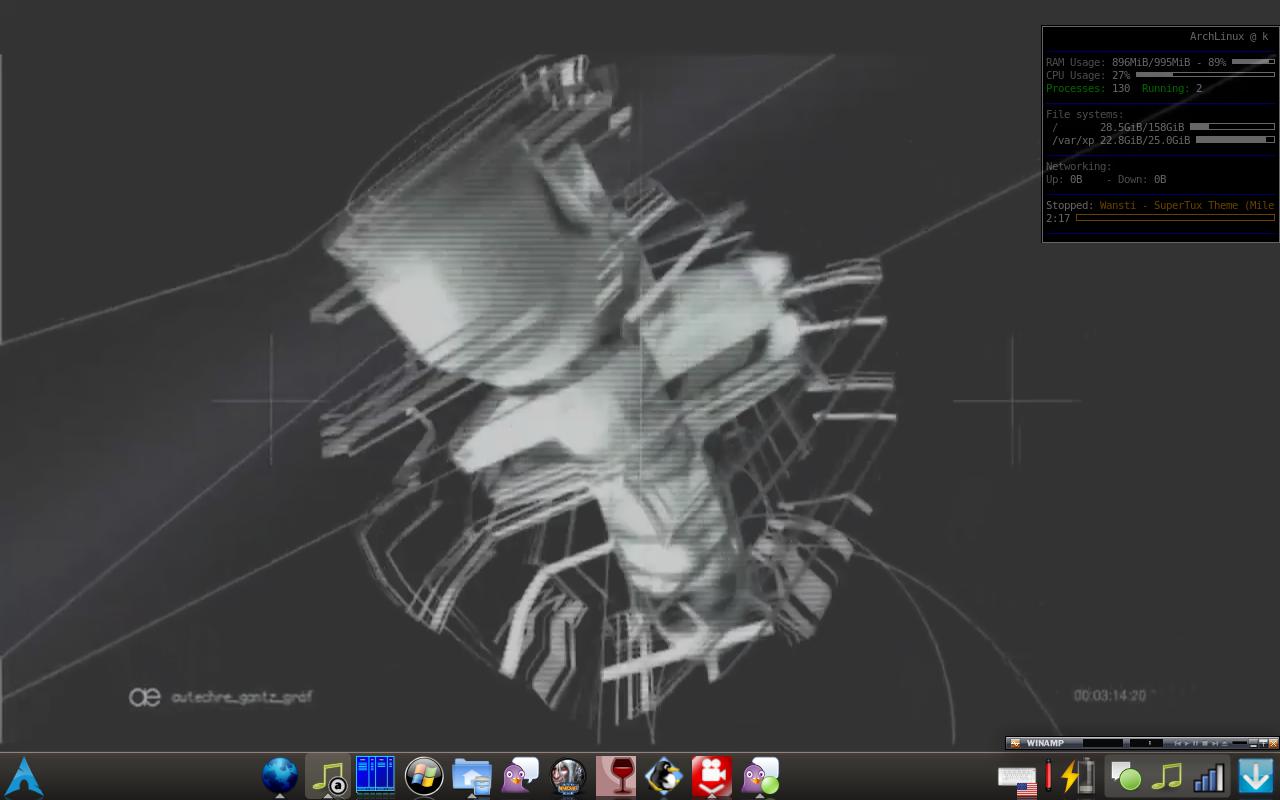Click the US keyboard layout indicator
1280x800 pixels.
click(1018, 779)
